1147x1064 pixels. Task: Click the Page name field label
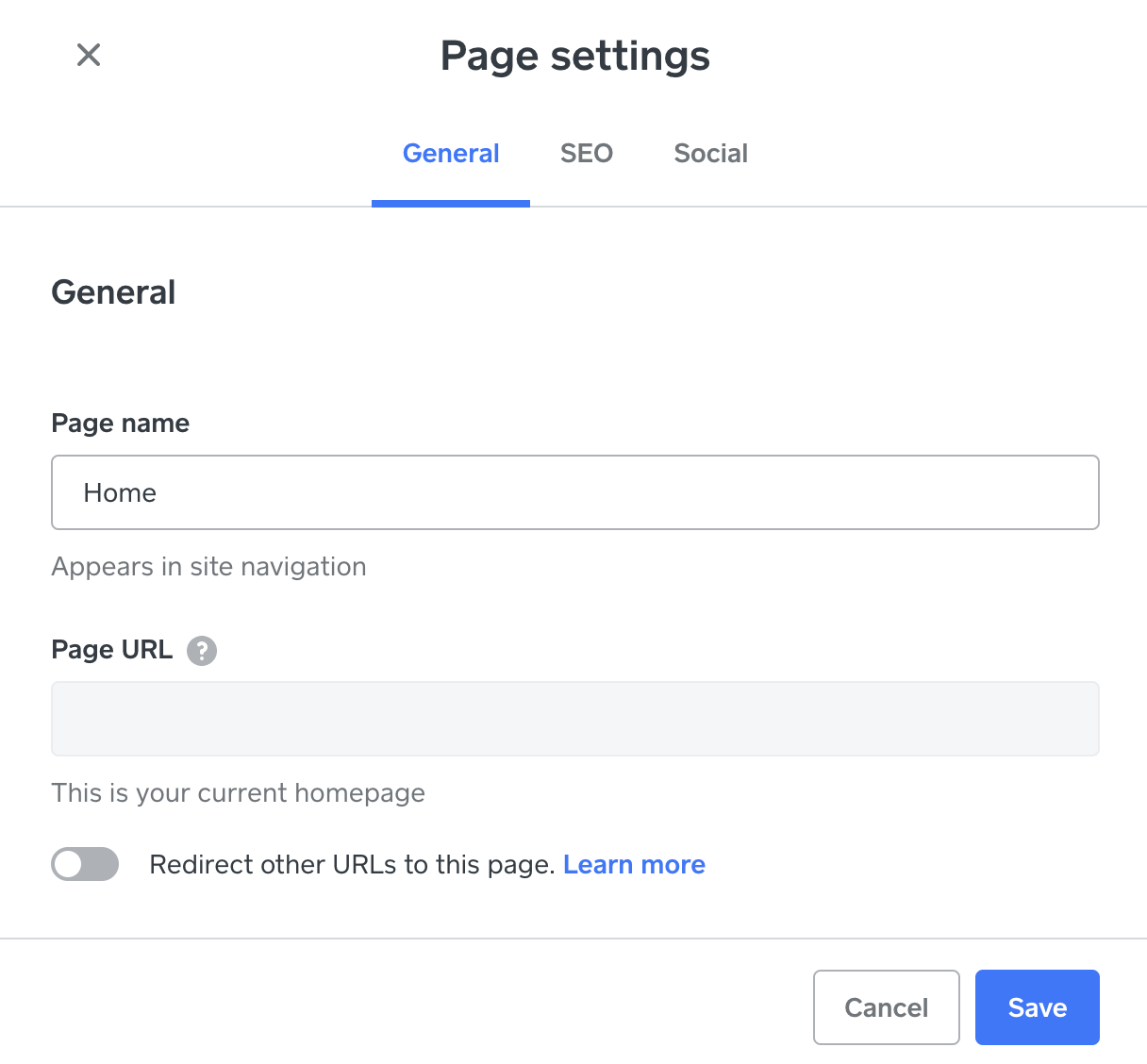tap(120, 424)
